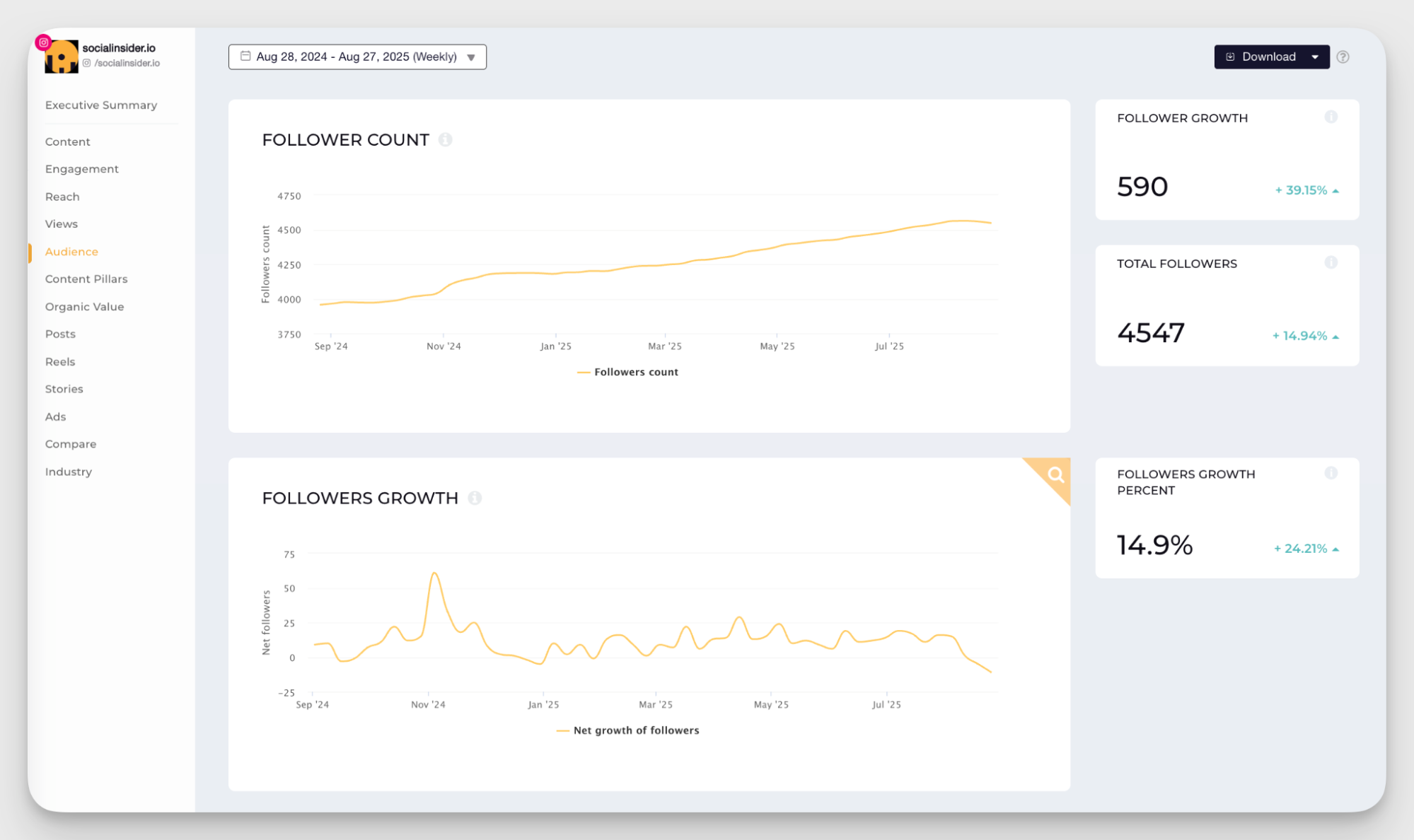The height and width of the screenshot is (840, 1414).
Task: Open the Executive Summary section
Action: [101, 105]
